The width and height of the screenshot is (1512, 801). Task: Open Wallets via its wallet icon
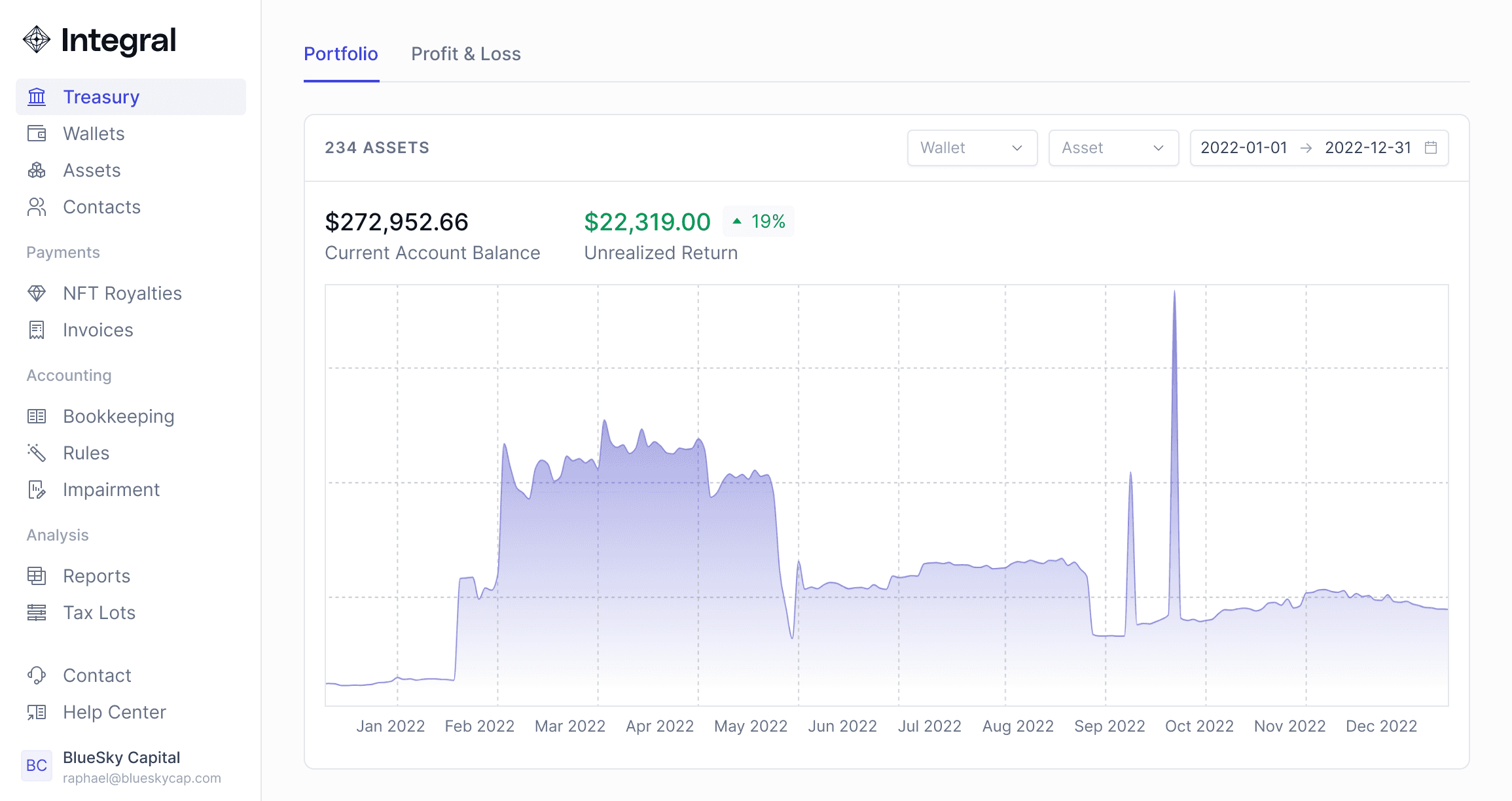pyautogui.click(x=37, y=133)
